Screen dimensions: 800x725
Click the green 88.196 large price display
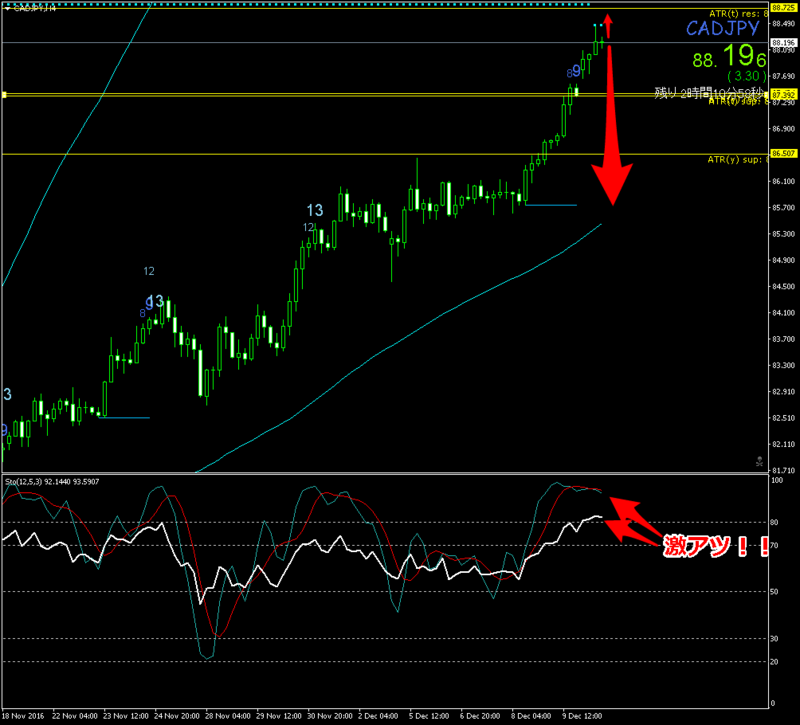point(730,56)
